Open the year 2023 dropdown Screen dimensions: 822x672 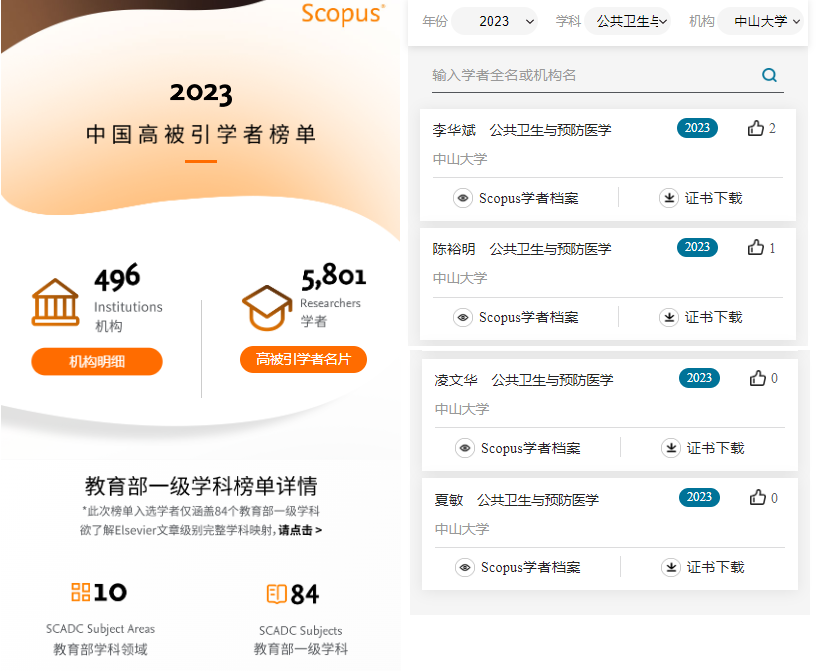(495, 21)
